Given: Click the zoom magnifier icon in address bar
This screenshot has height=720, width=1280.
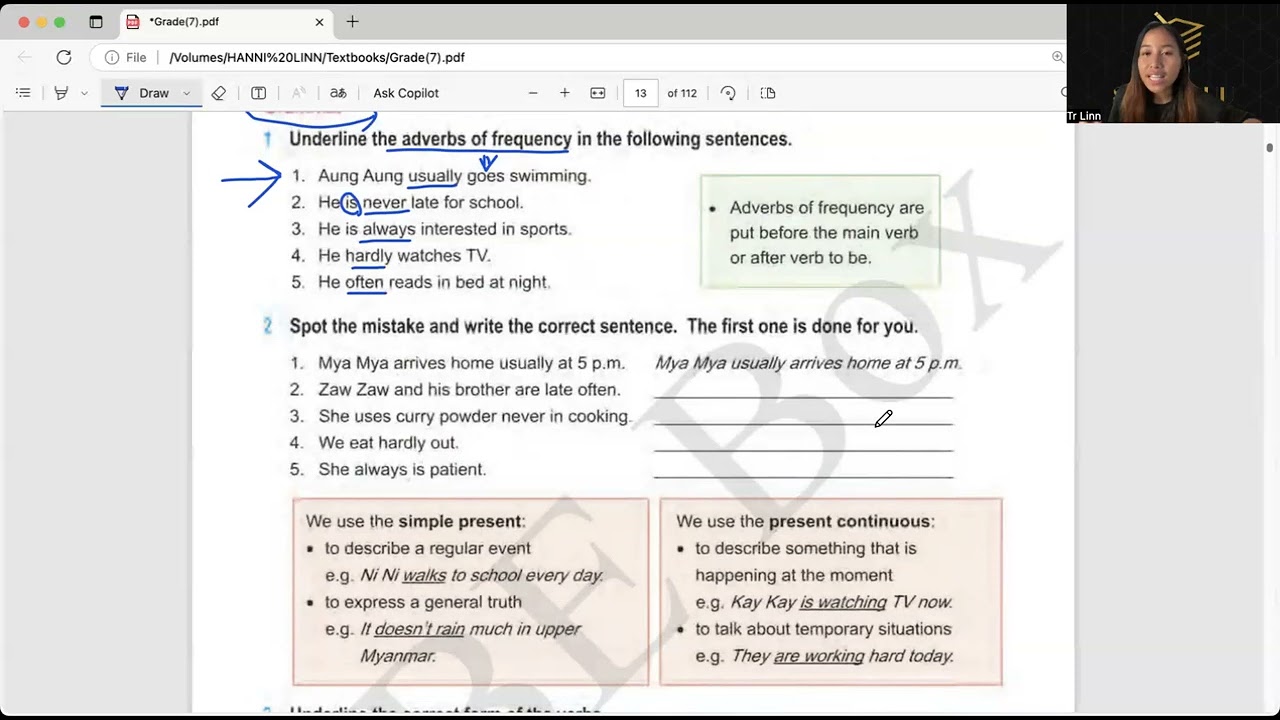Looking at the screenshot, I should 1058,57.
